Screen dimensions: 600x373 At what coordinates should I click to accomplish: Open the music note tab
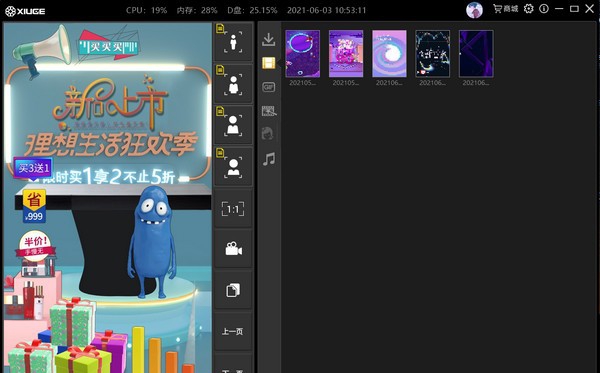[269, 158]
